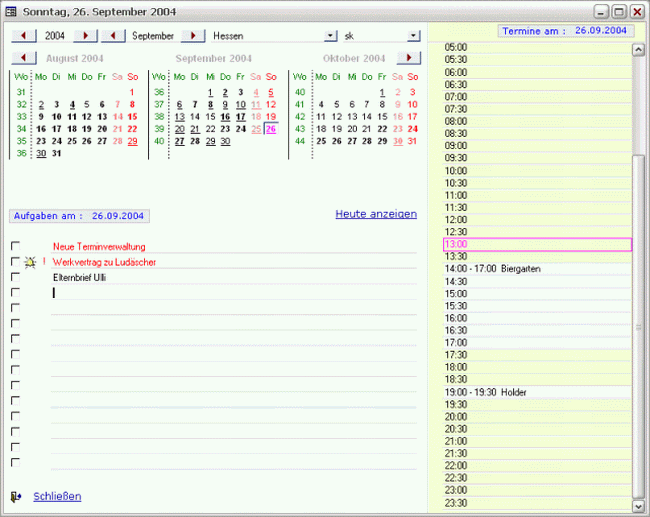Click the exit door icon beside Schließen

[x=16, y=496]
